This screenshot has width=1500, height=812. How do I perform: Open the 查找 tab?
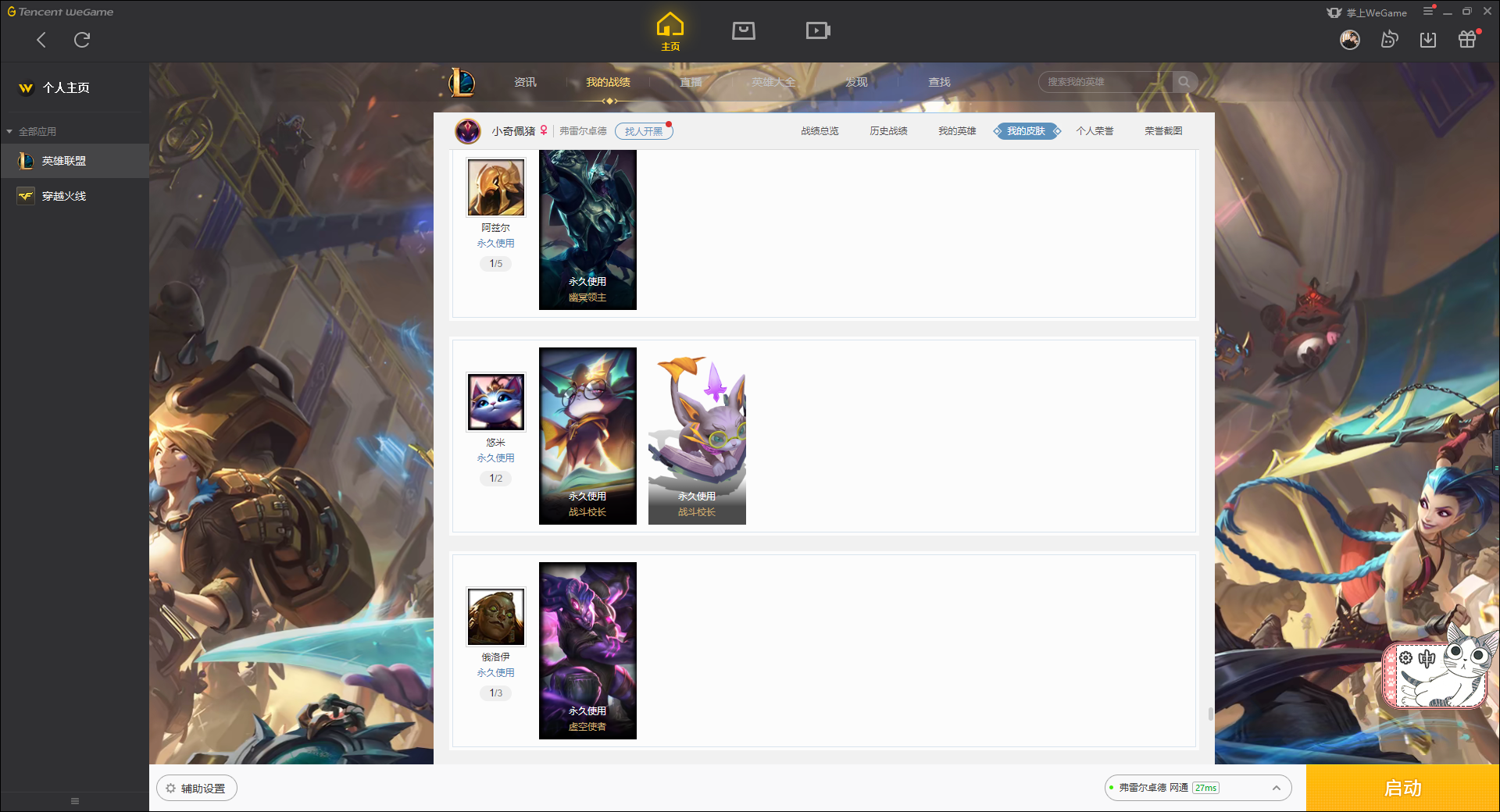(939, 82)
